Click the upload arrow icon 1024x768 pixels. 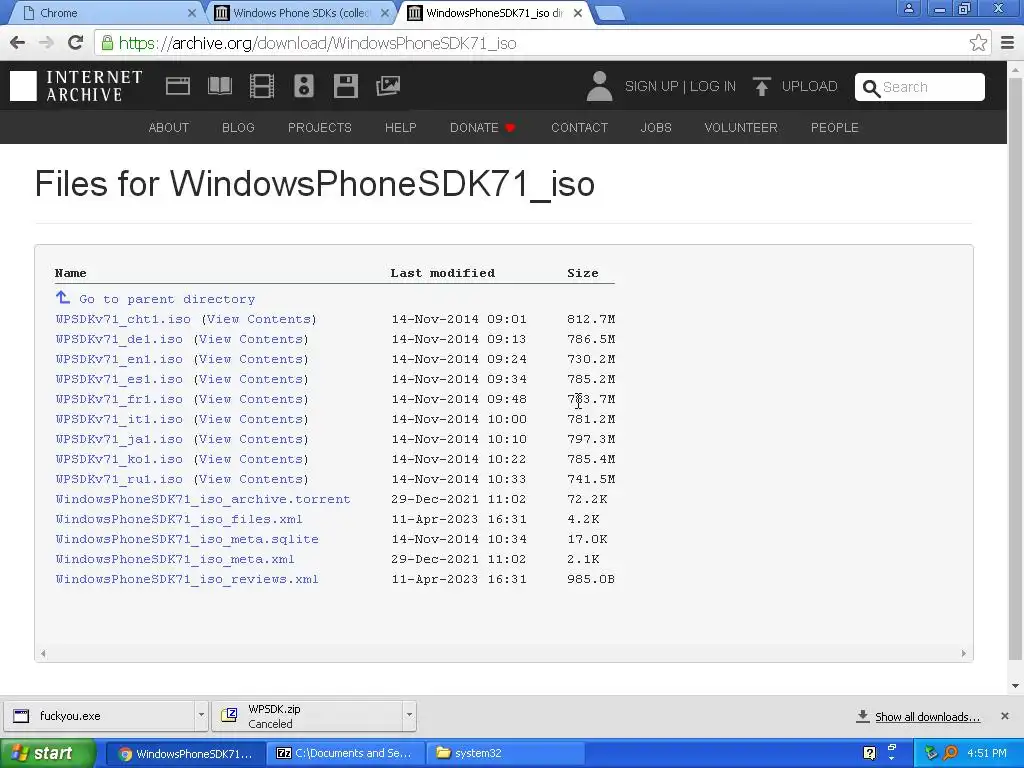[x=761, y=86]
